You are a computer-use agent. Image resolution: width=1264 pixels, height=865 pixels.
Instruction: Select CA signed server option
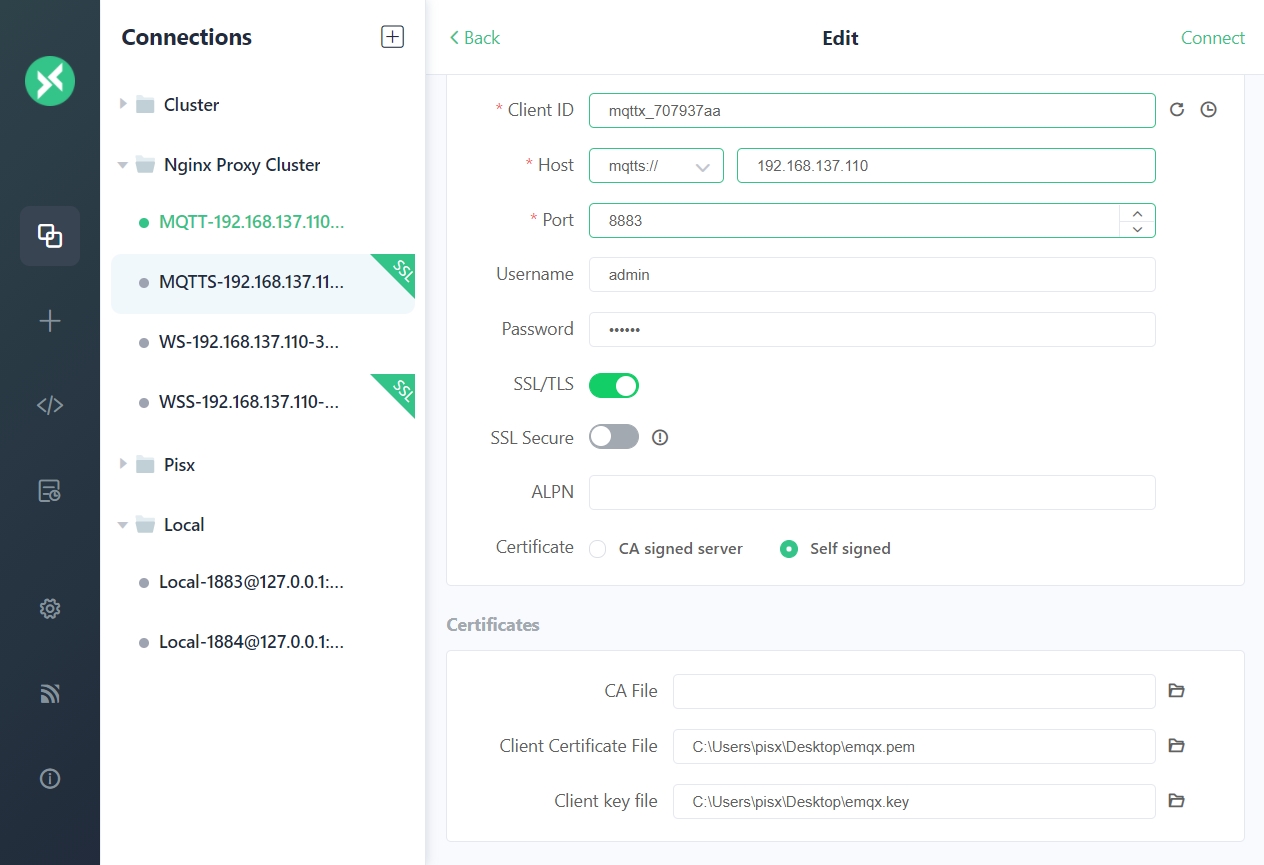click(598, 549)
